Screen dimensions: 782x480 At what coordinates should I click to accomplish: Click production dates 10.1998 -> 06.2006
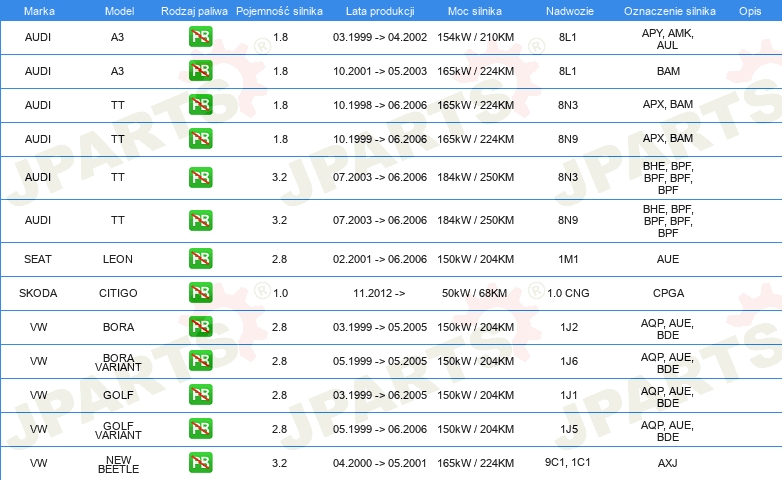click(380, 105)
